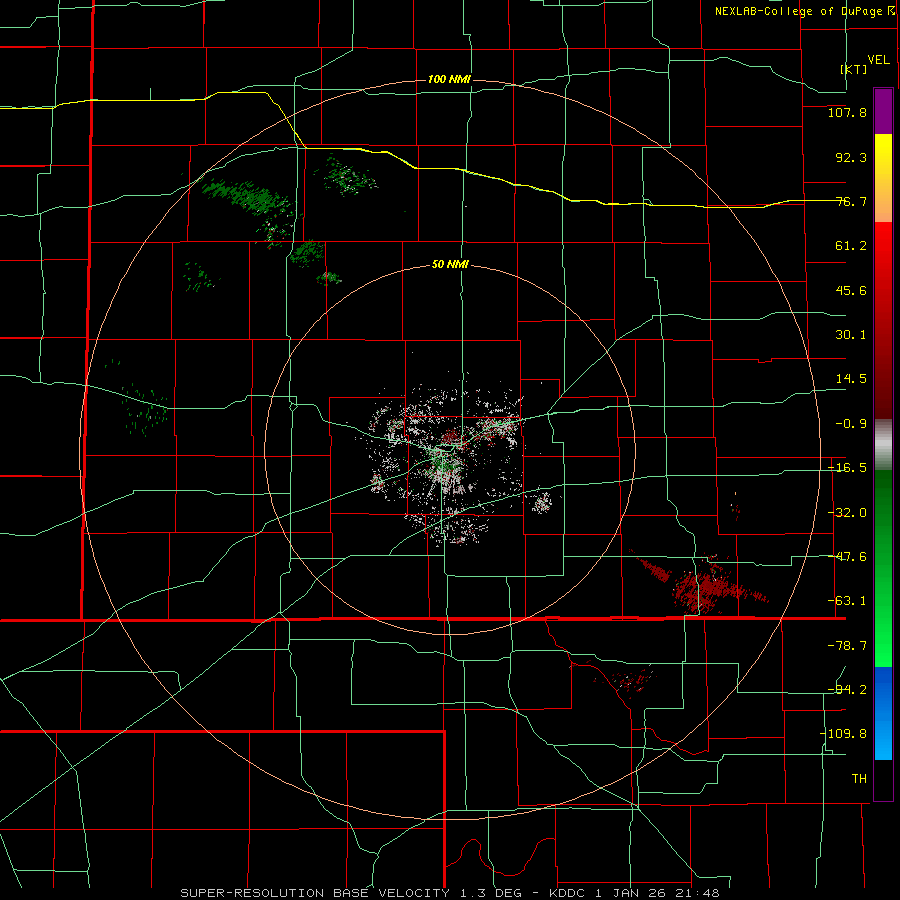This screenshot has height=900, width=900.
Task: Click the purple segment of velocity color bar
Action: (883, 112)
